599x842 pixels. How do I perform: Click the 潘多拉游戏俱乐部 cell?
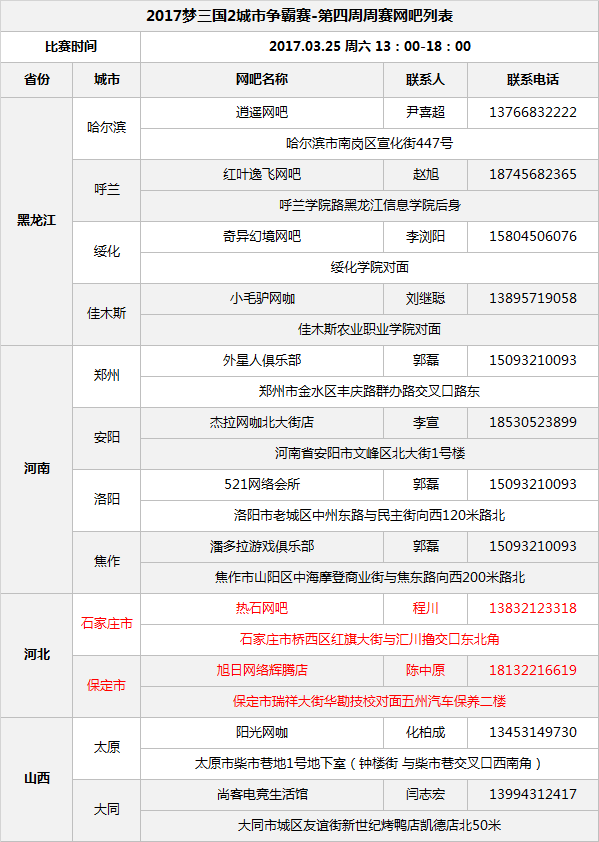pyautogui.click(x=262, y=547)
